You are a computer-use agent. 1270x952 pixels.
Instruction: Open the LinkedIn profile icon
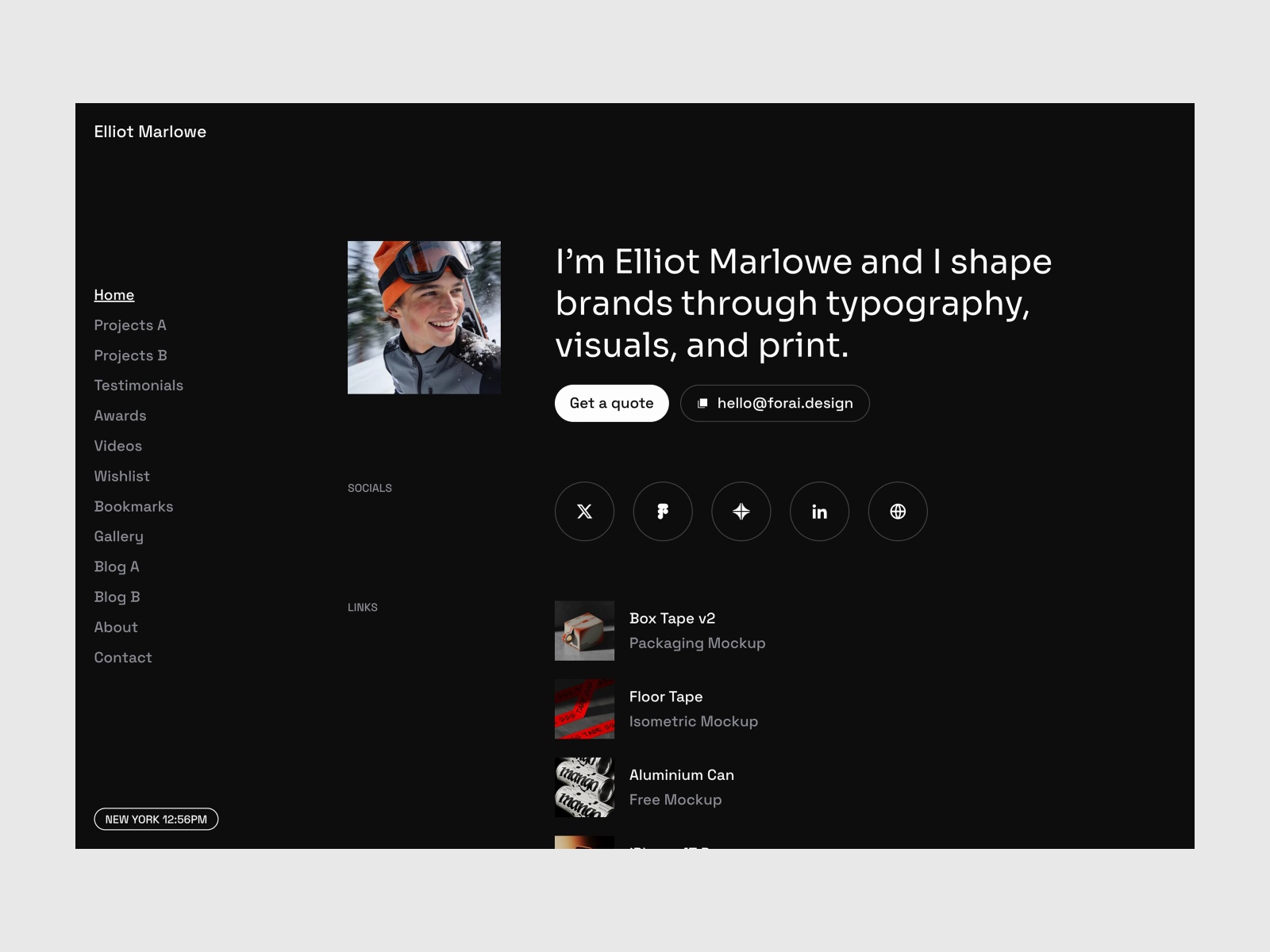click(819, 512)
